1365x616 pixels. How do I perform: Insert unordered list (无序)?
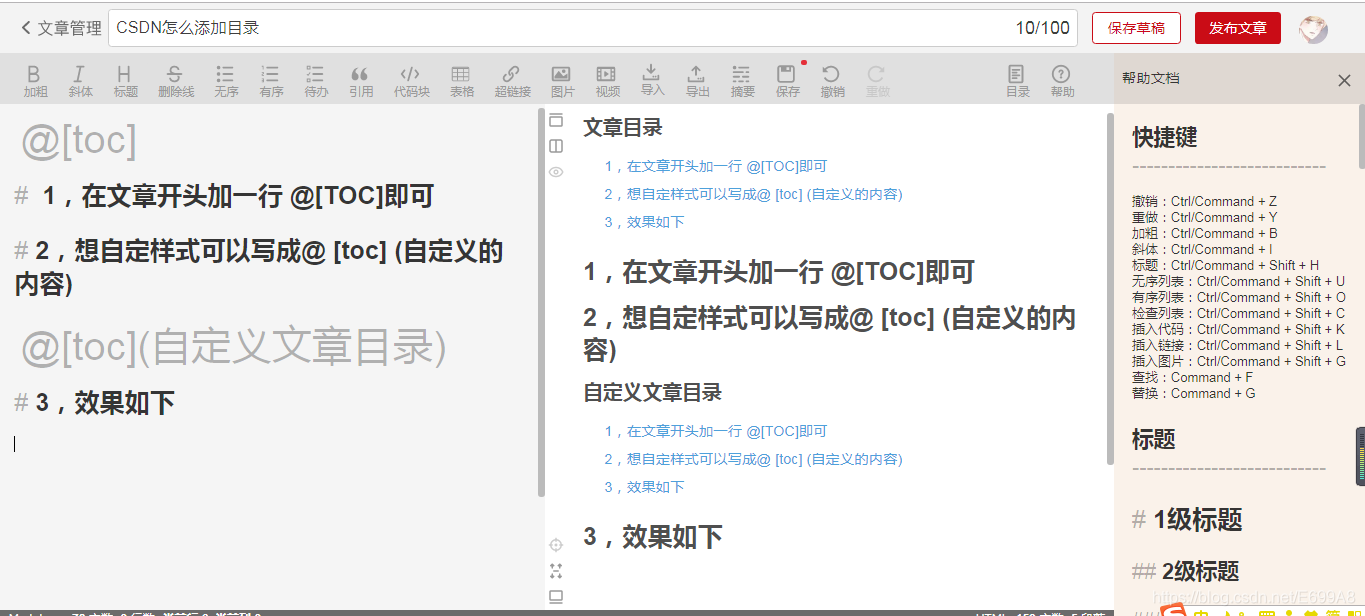(x=226, y=81)
